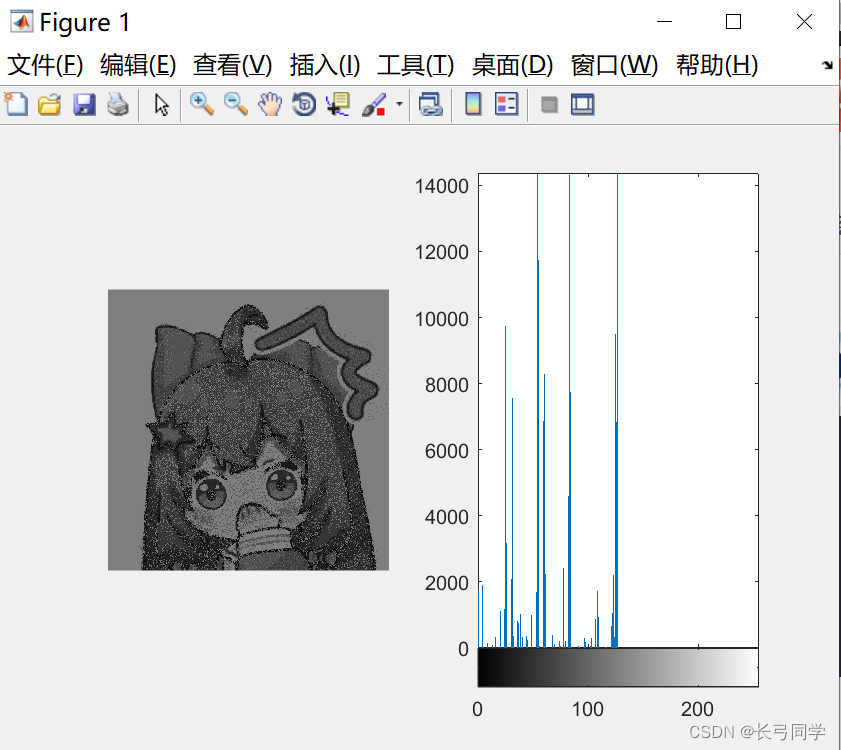Select the Edit Plot arrow tool
The image size is (841, 750).
[161, 104]
